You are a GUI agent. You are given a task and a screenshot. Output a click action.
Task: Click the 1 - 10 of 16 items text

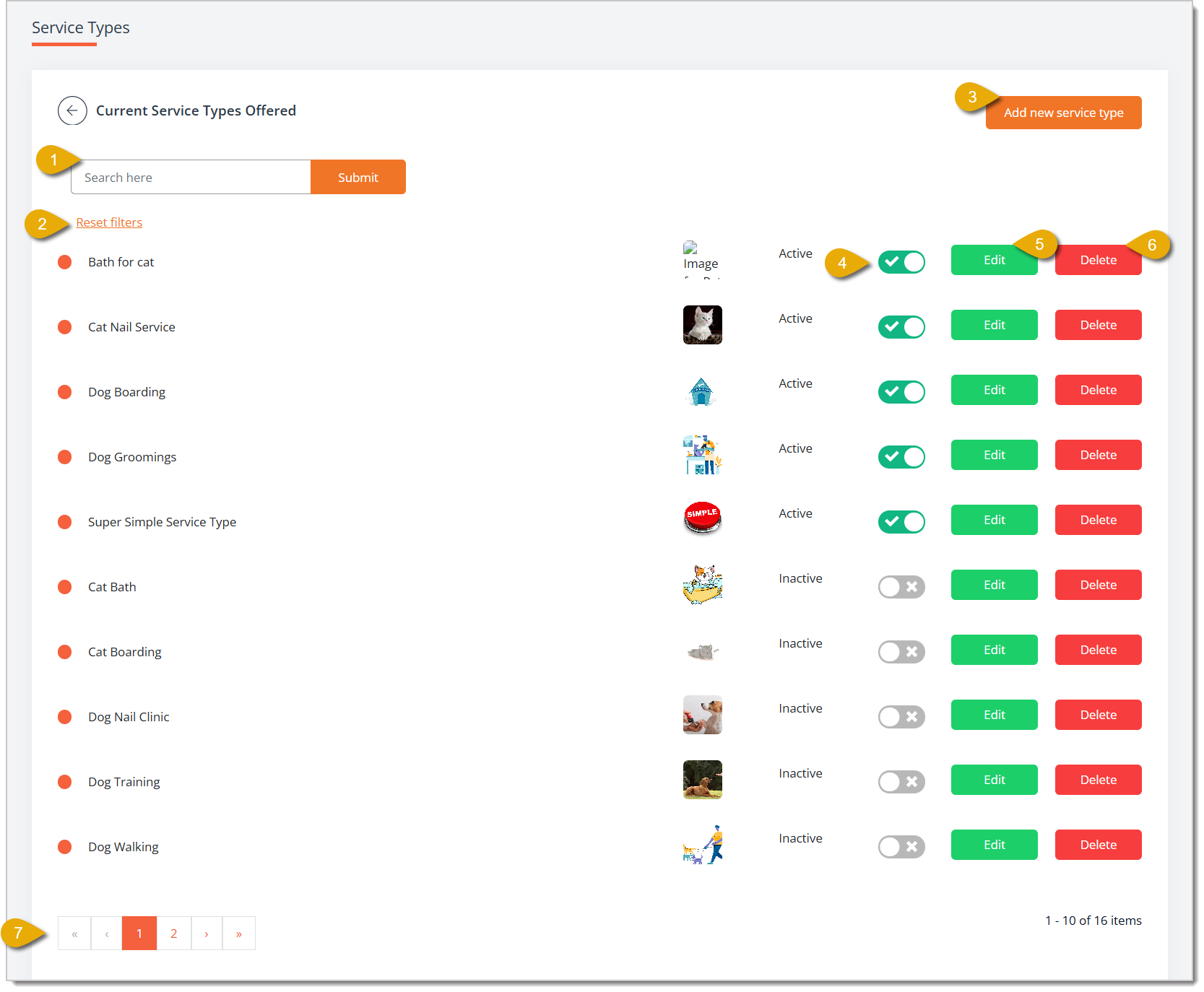[1093, 921]
